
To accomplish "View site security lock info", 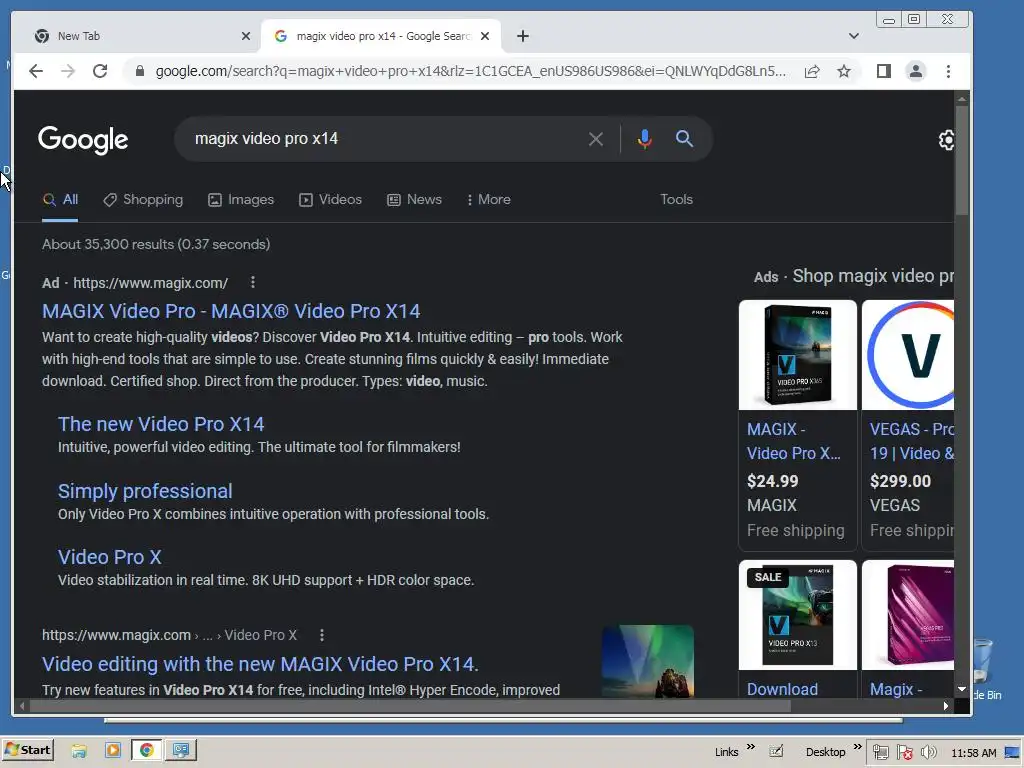I will click(x=139, y=71).
